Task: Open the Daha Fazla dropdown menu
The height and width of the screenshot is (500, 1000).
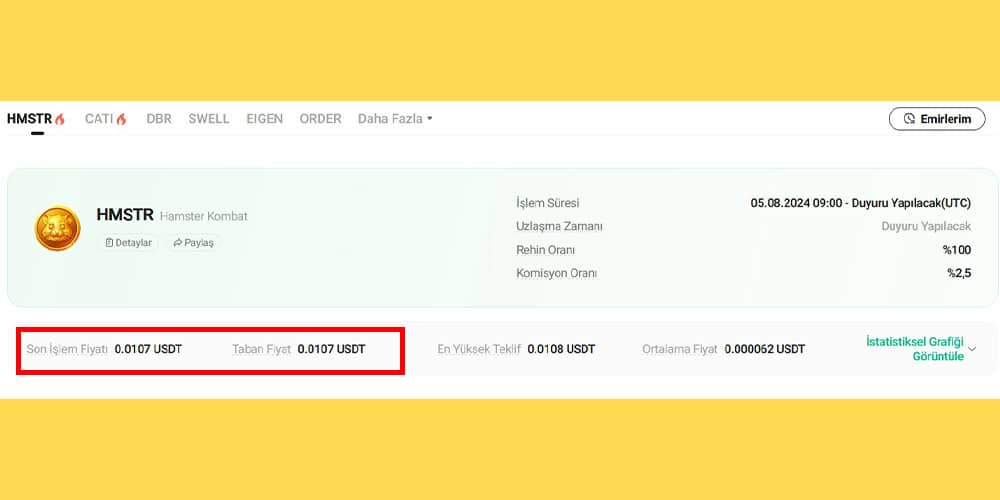Action: [x=395, y=119]
